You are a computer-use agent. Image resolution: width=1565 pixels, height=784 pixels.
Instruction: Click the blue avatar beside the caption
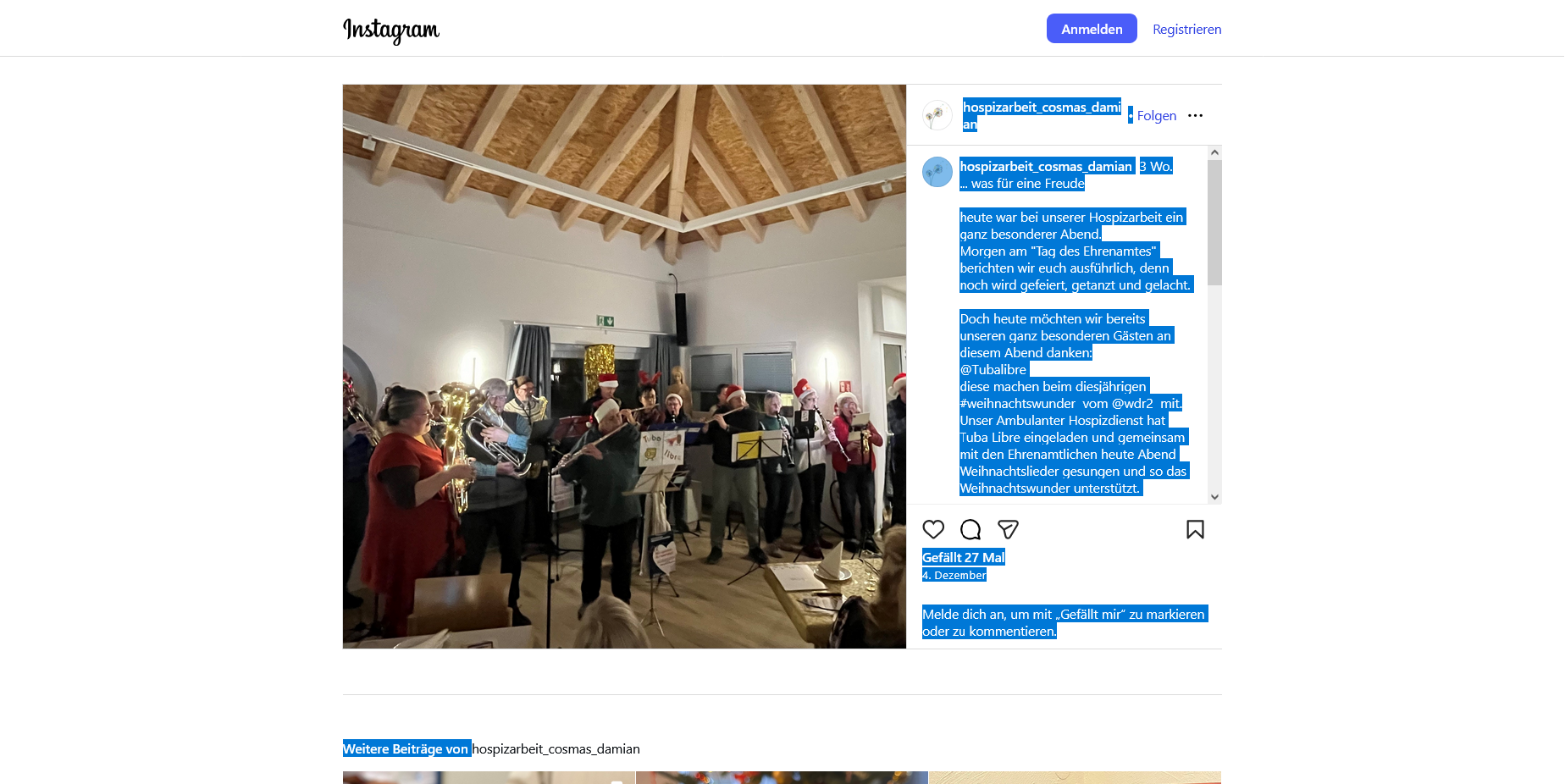937,172
